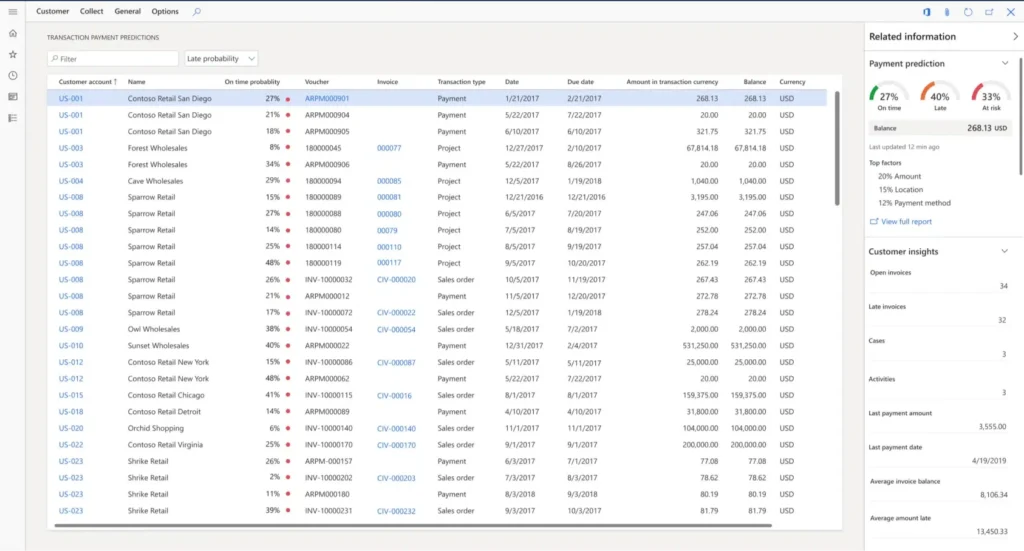Click red status dot in 180000045 row
The width and height of the screenshot is (1024, 551).
[287, 148]
